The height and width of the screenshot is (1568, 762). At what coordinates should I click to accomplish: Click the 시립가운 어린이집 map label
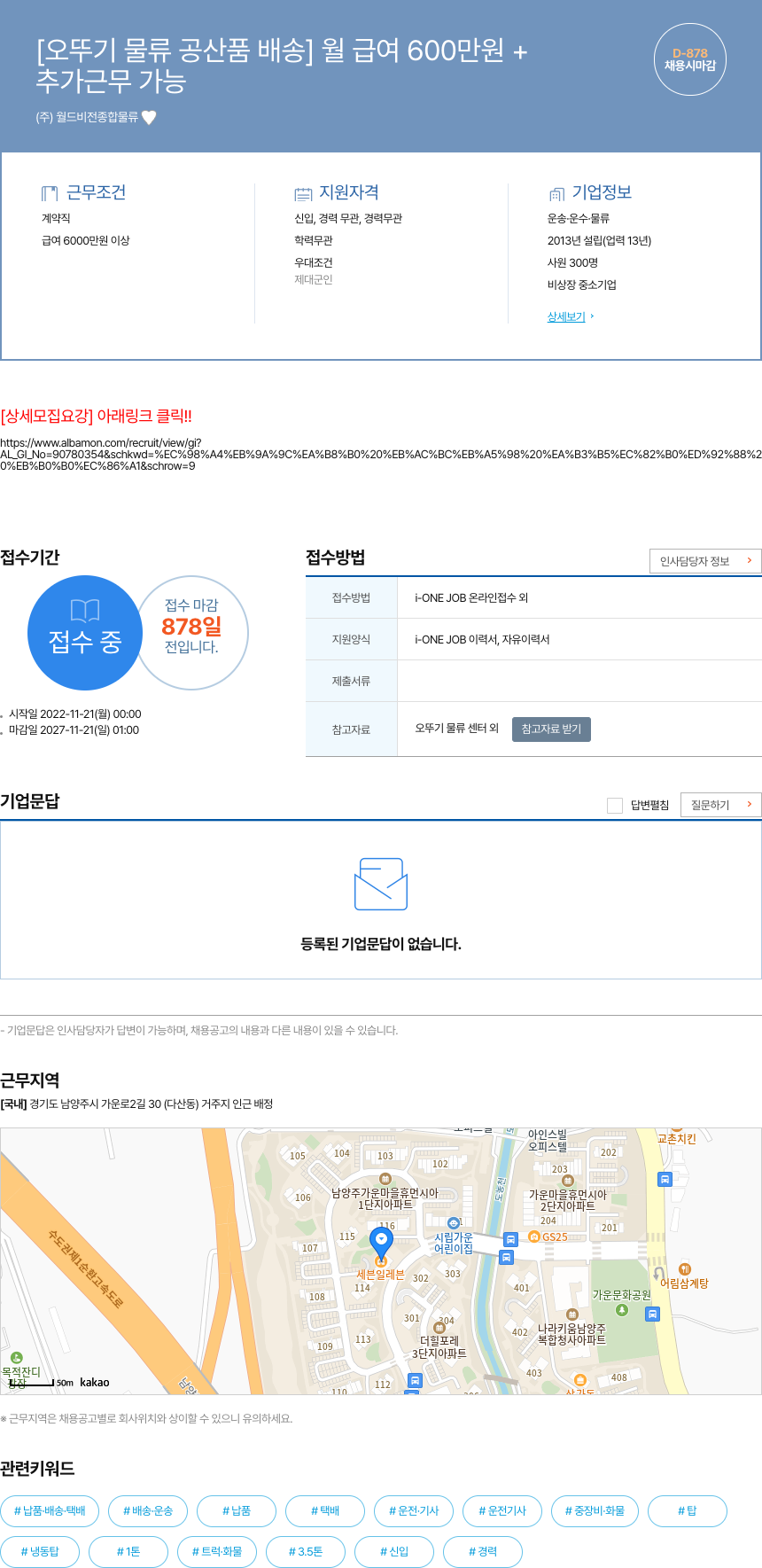pyautogui.click(x=454, y=1243)
